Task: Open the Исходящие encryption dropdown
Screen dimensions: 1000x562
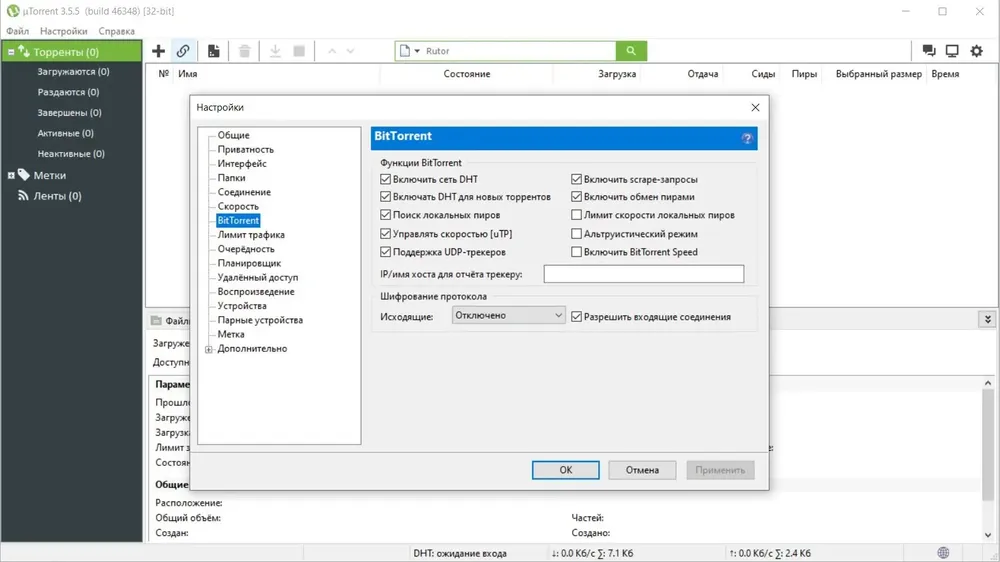Action: pyautogui.click(x=508, y=315)
